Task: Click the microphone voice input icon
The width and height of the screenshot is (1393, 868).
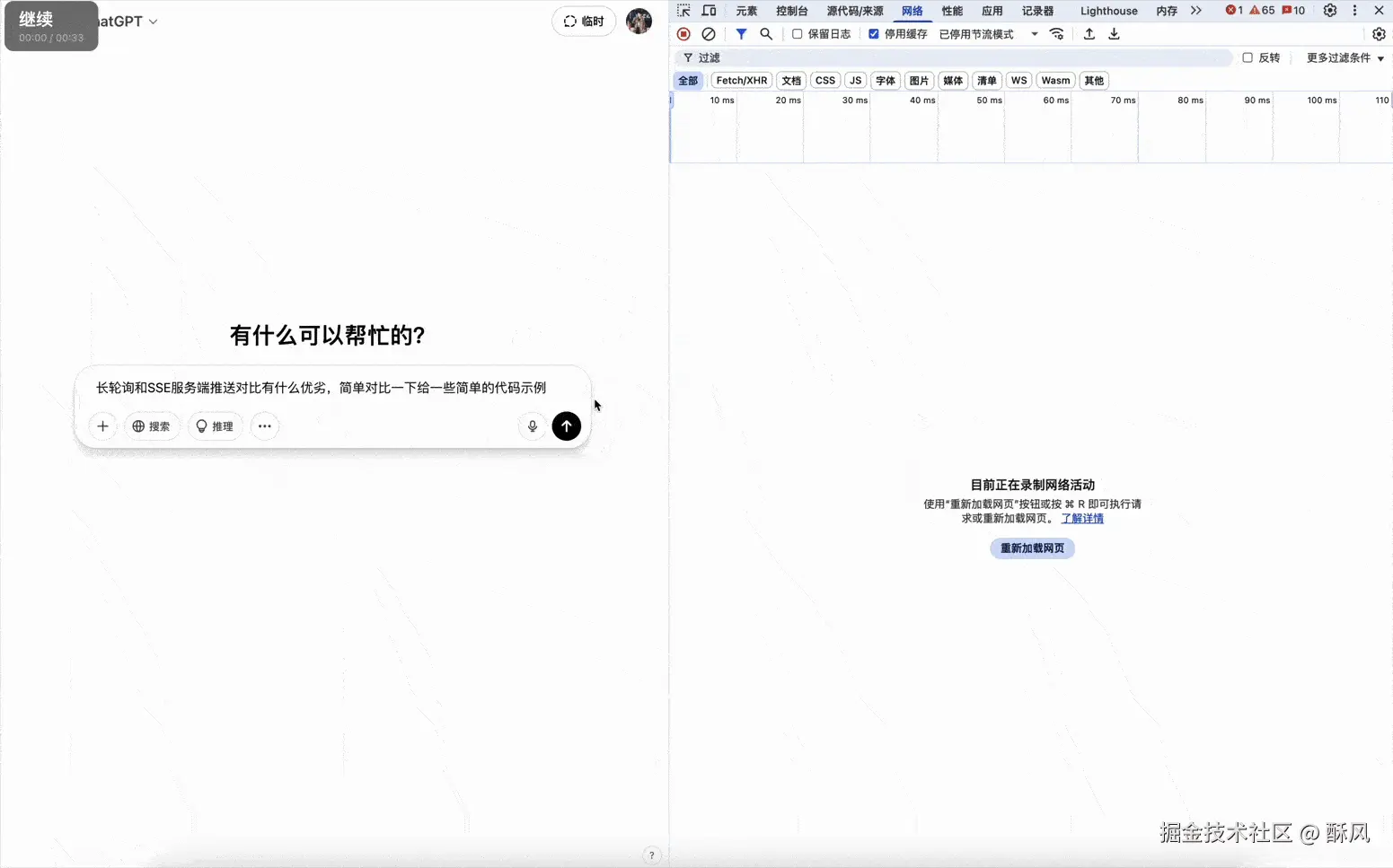Action: [533, 426]
